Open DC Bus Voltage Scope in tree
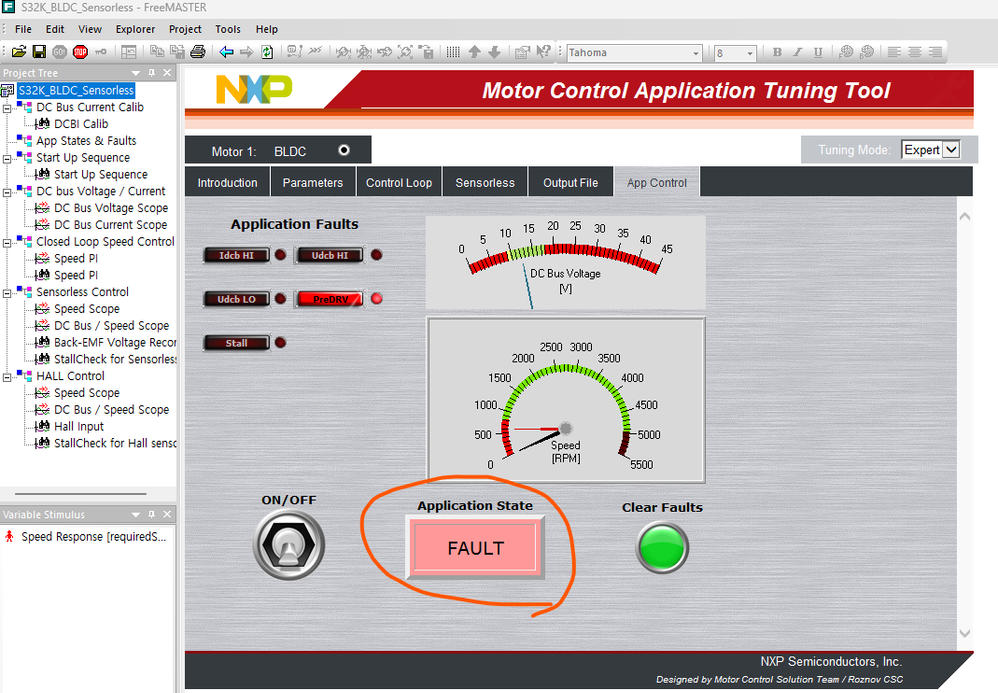998x693 pixels. click(x=111, y=208)
